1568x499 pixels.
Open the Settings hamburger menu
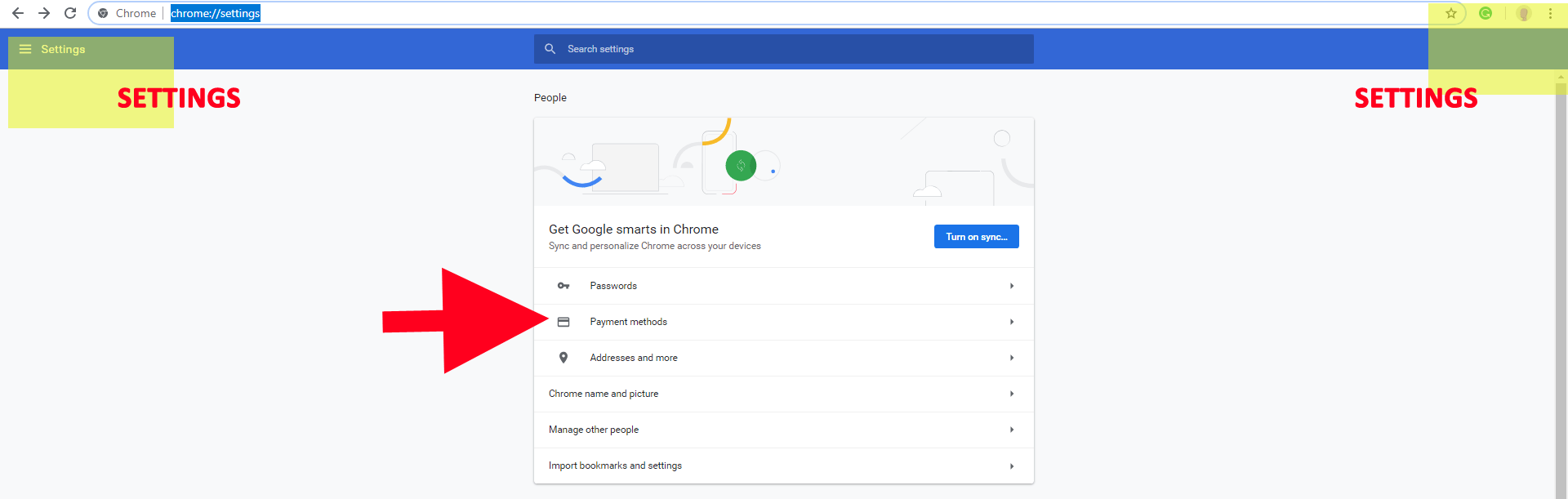pos(25,49)
